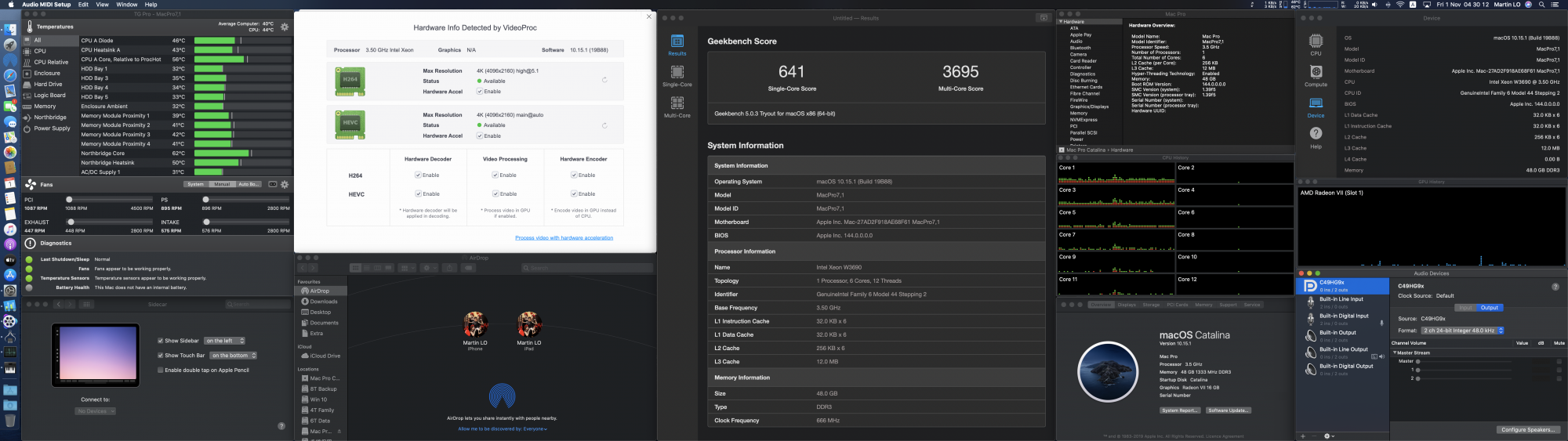This screenshot has height=441, width=1568.
Task: Switch to Displays tab in About This Mac
Action: click(1127, 305)
